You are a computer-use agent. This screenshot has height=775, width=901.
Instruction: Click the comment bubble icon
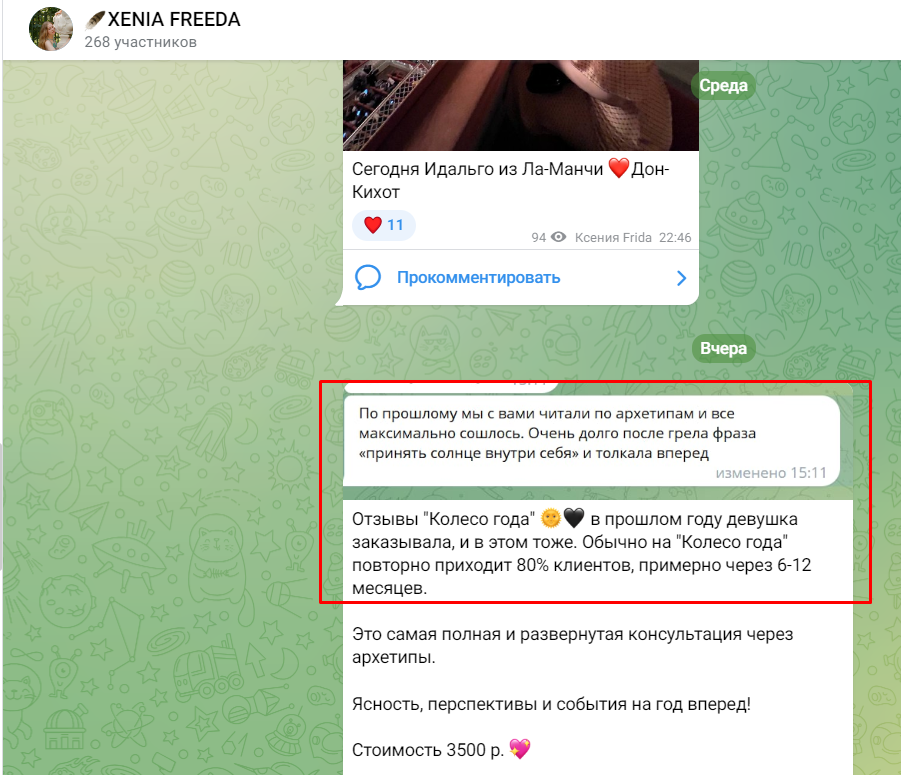pyautogui.click(x=368, y=277)
